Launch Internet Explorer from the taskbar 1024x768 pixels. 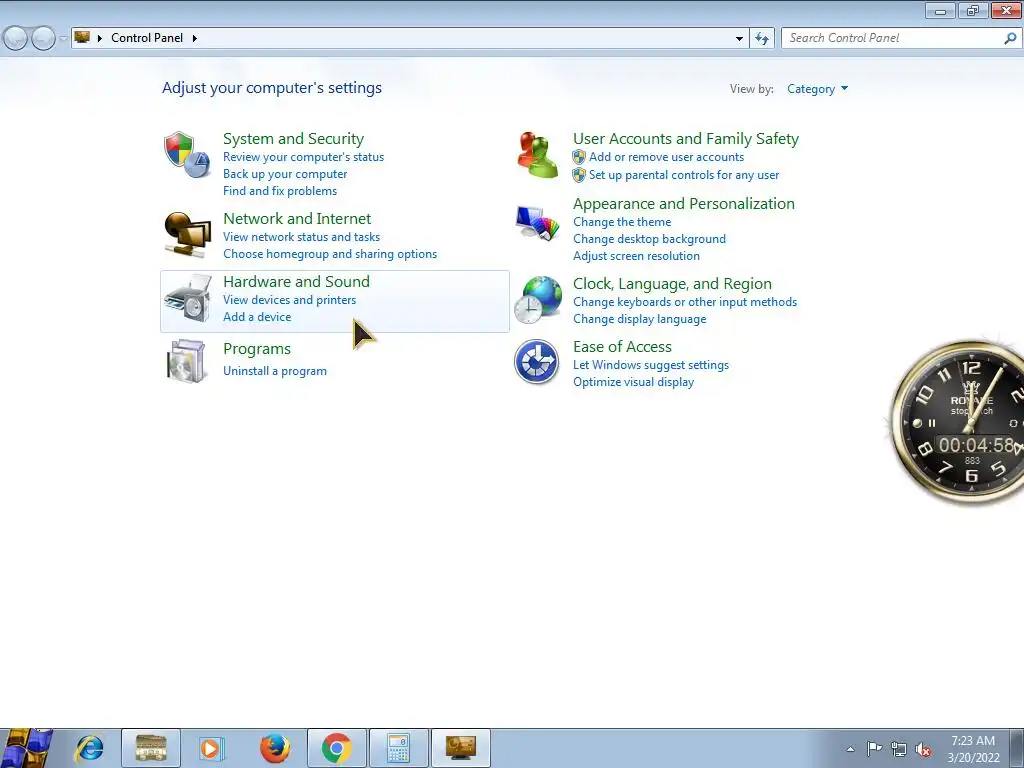click(x=89, y=748)
